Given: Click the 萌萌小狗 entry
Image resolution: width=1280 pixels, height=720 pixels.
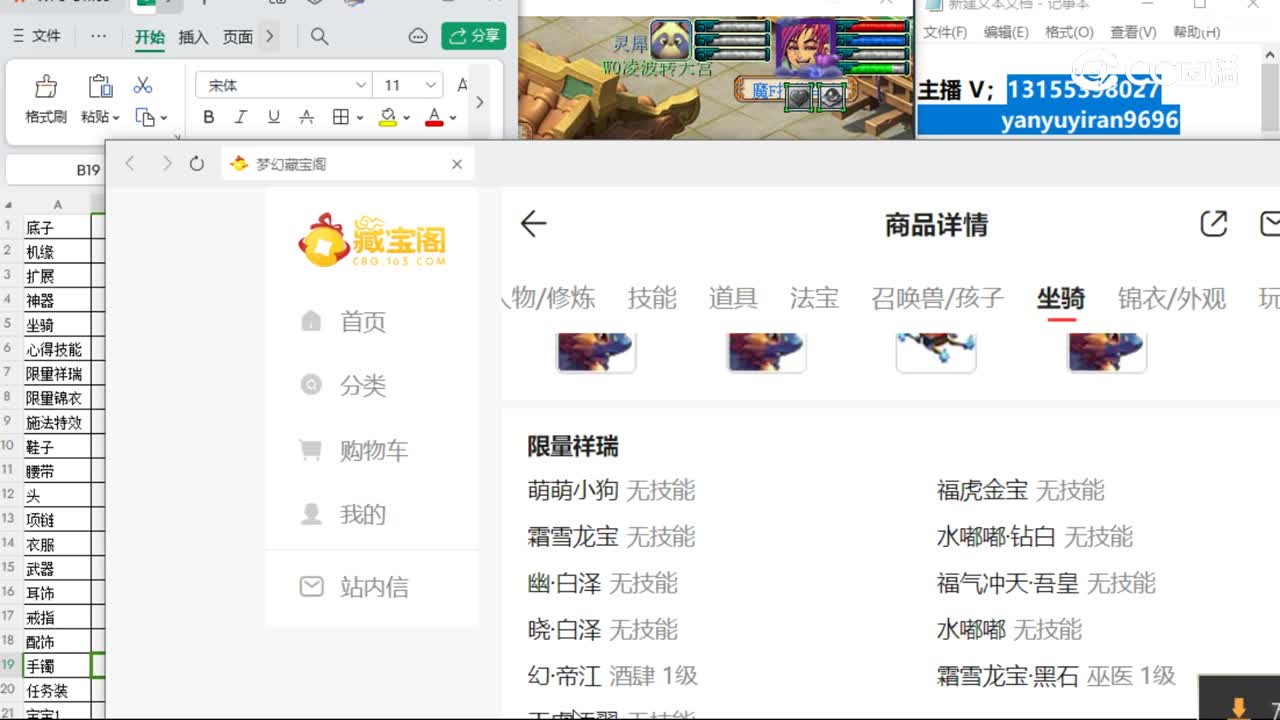Looking at the screenshot, I should [573, 491].
